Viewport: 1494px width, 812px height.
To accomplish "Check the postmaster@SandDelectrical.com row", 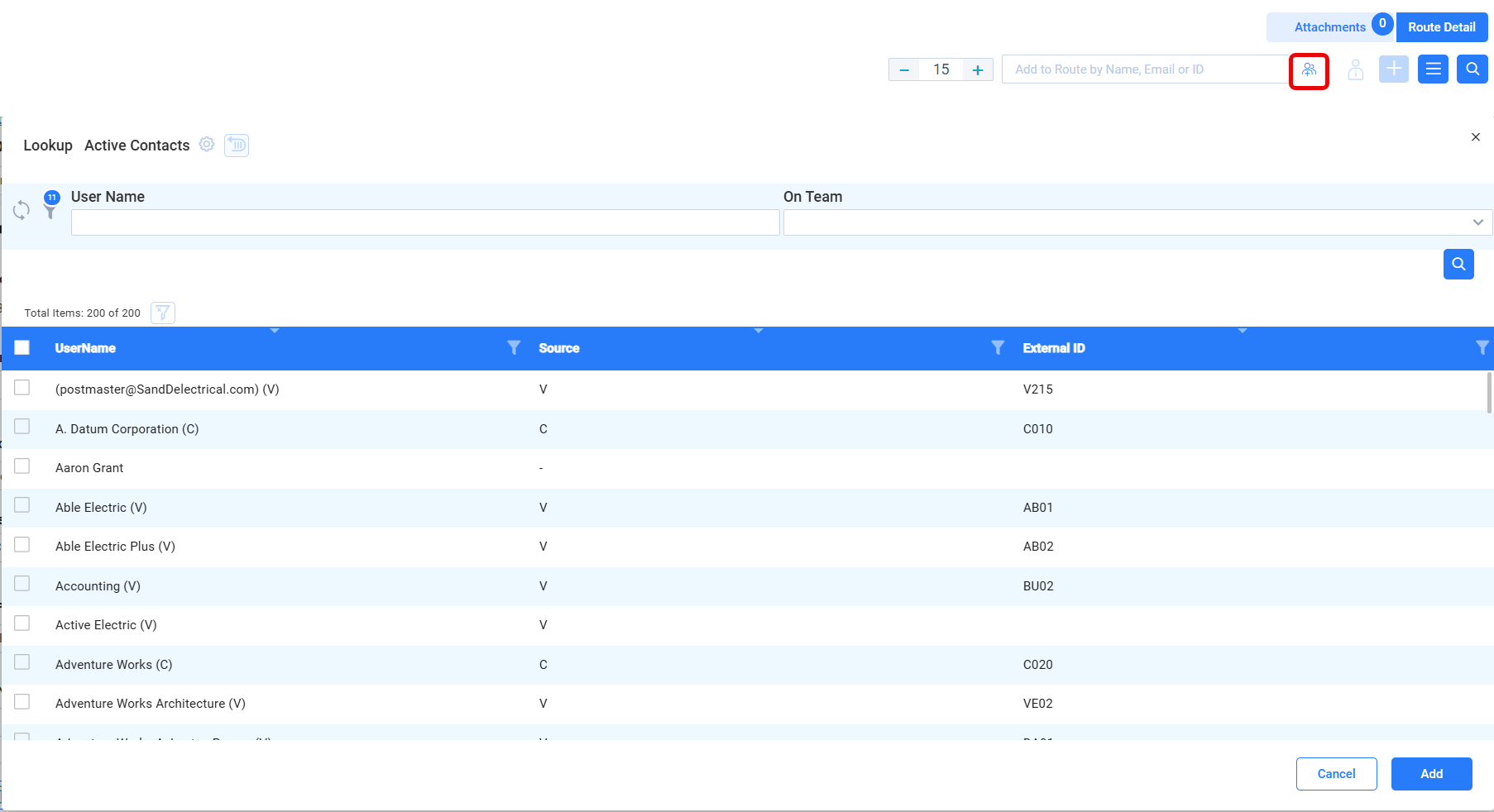I will [x=22, y=387].
